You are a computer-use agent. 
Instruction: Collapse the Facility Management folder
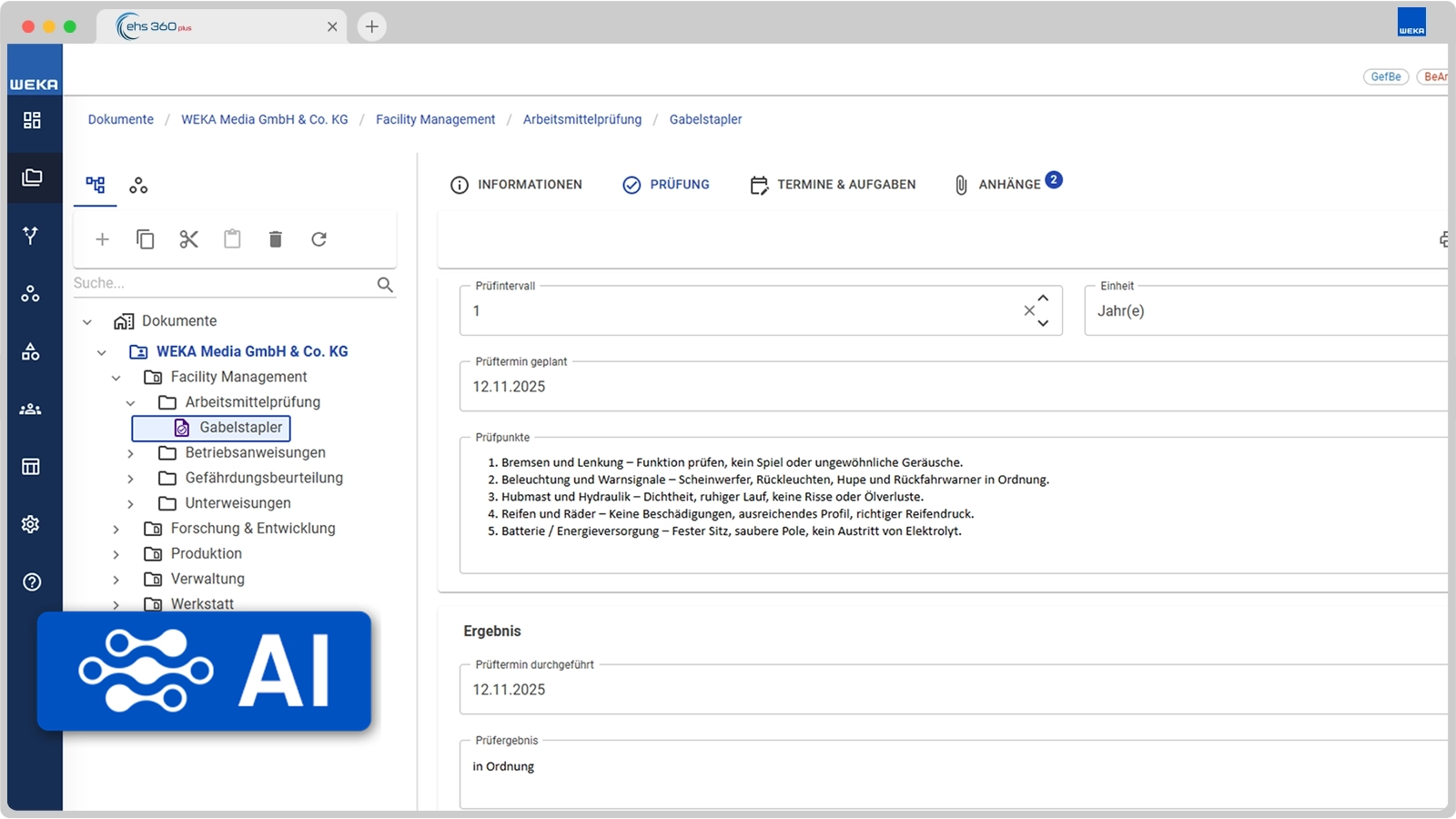point(116,378)
